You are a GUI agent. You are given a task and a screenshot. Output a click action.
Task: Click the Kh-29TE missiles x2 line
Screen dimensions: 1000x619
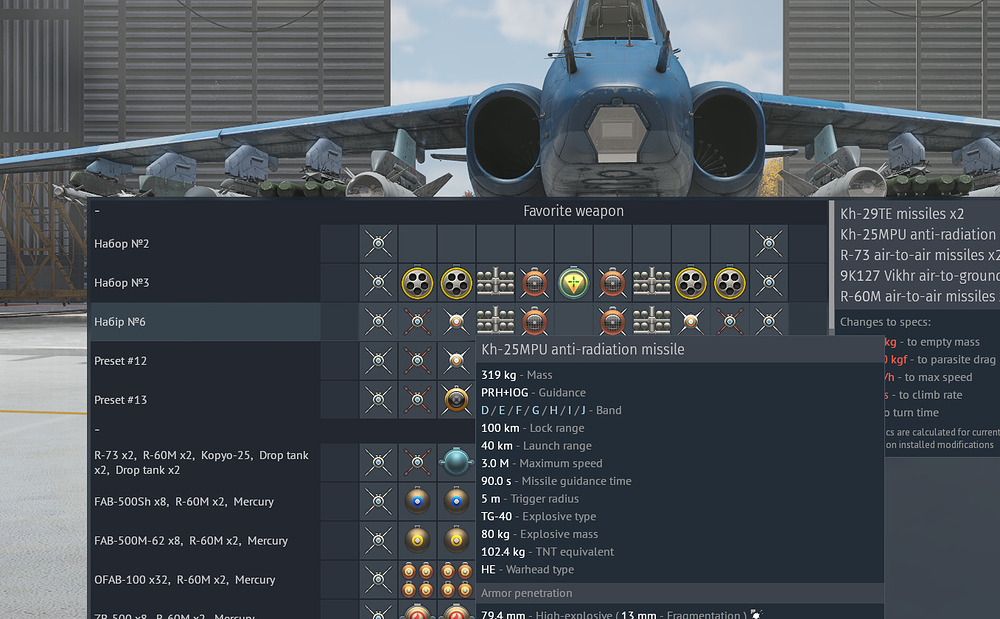pos(902,214)
